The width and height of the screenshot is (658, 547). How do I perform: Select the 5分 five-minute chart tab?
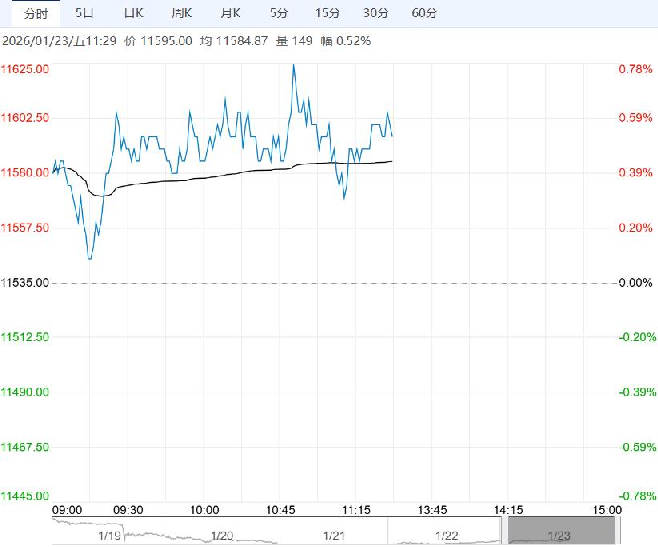click(278, 13)
